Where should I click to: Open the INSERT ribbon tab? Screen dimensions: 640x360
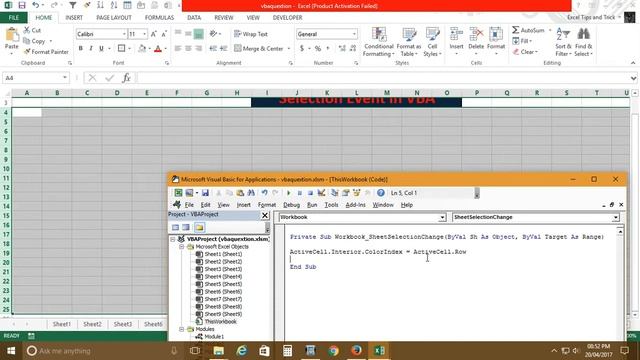[x=74, y=18]
